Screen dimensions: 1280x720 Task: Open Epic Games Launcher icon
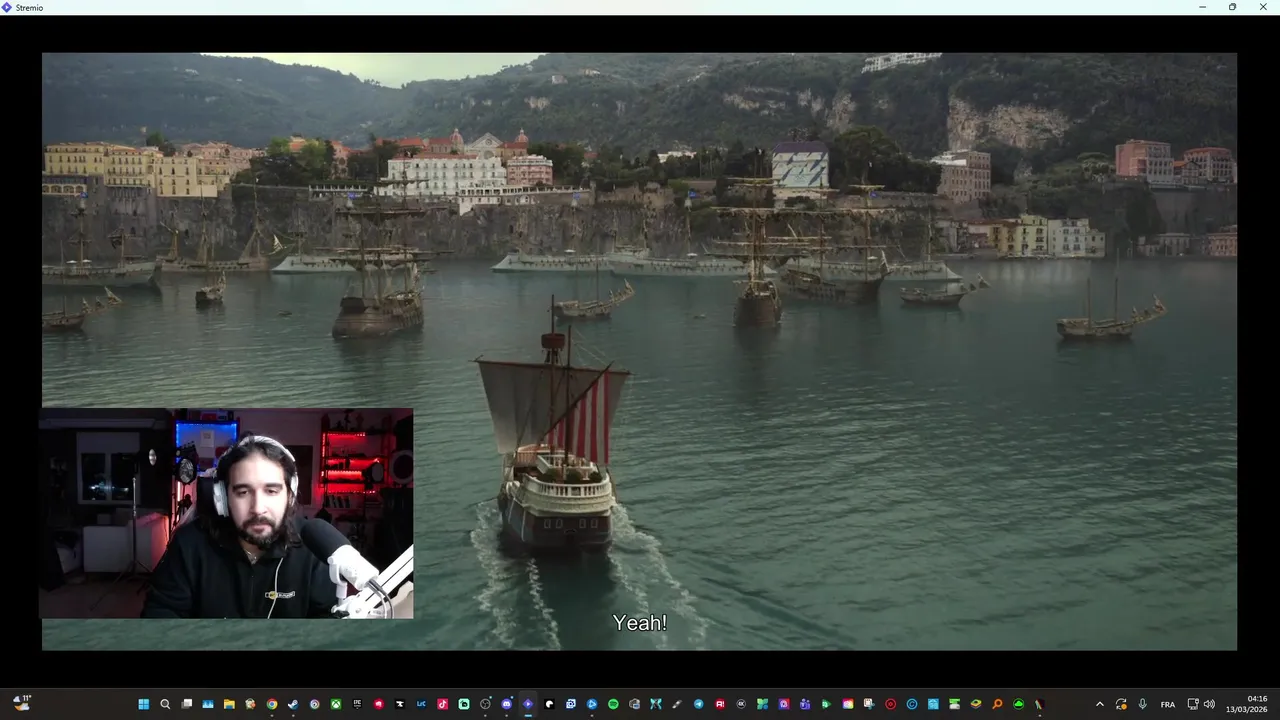coord(357,704)
